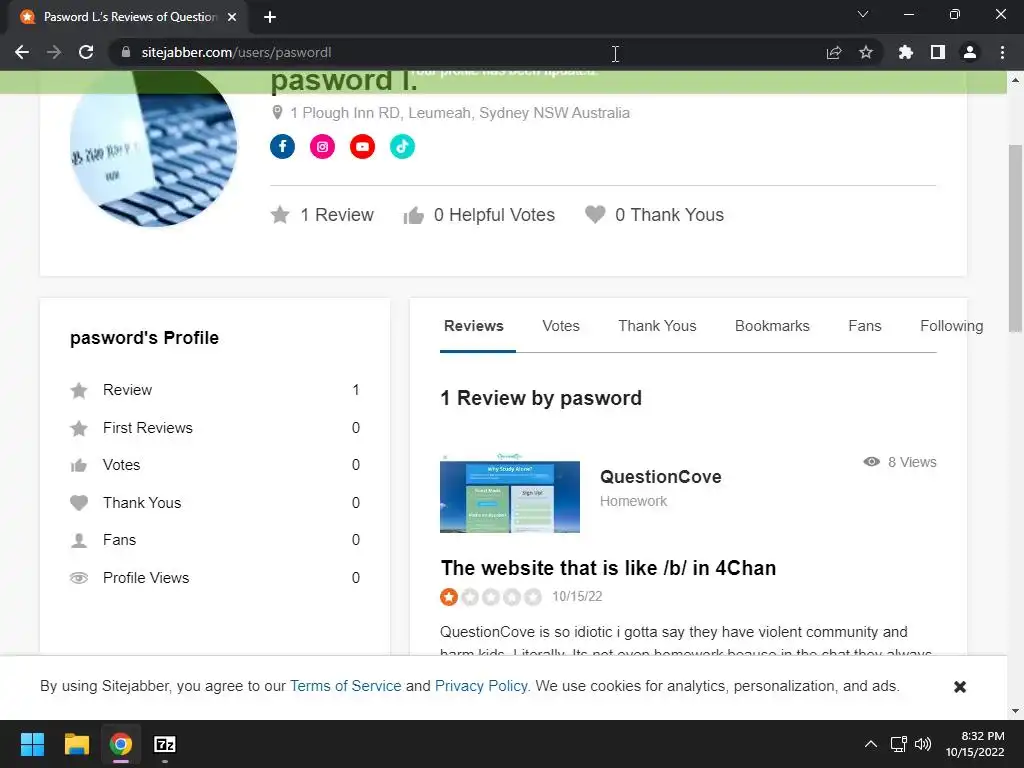Open the TikTok social icon
Image resolution: width=1024 pixels, height=768 pixels.
(402, 146)
